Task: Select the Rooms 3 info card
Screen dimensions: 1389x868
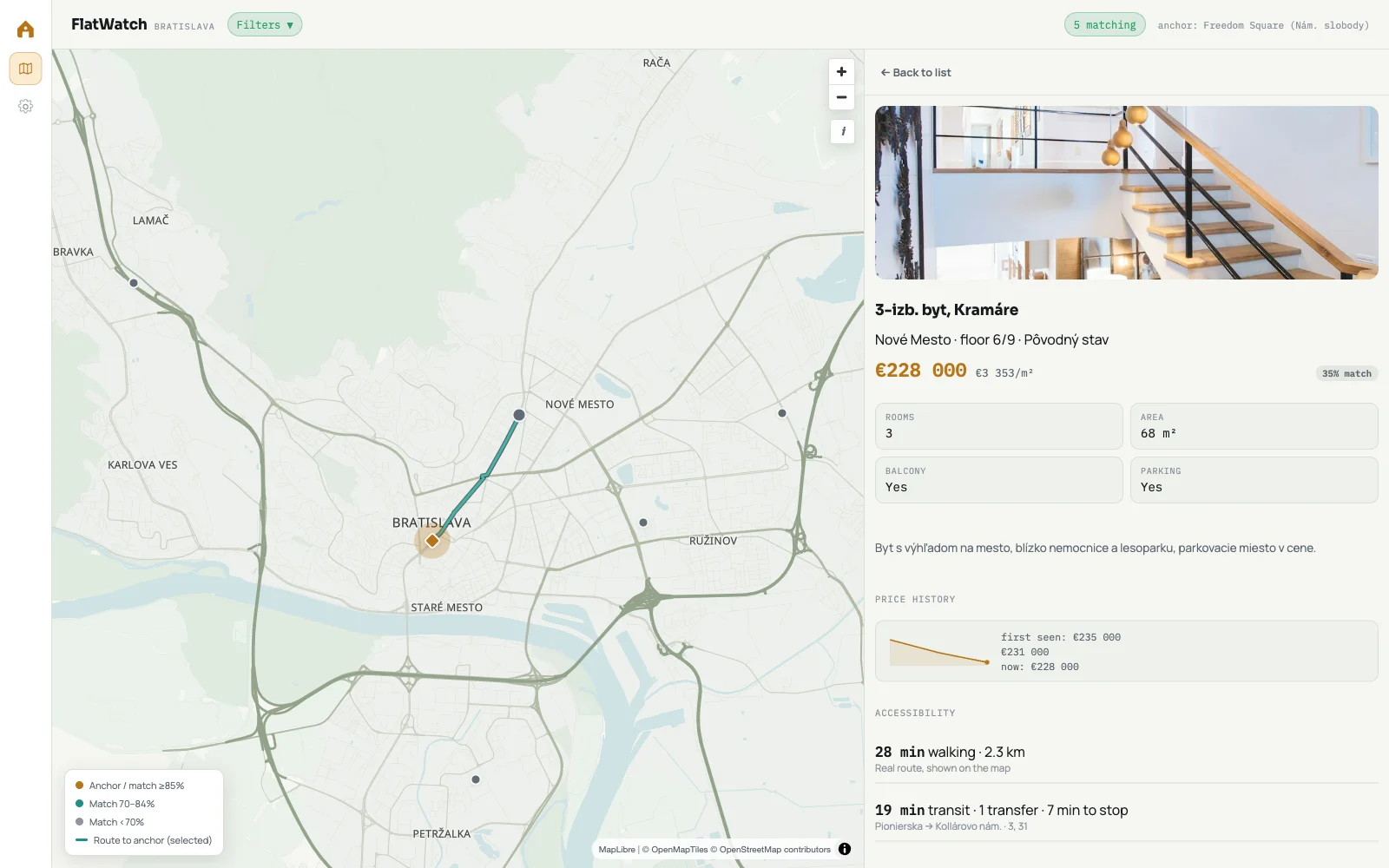Action: pos(998,426)
